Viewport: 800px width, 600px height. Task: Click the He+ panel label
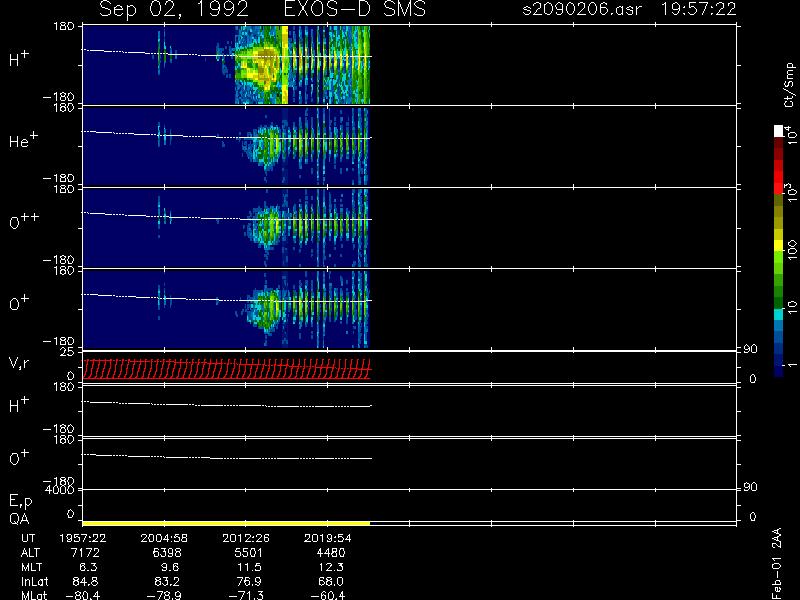click(x=23, y=140)
